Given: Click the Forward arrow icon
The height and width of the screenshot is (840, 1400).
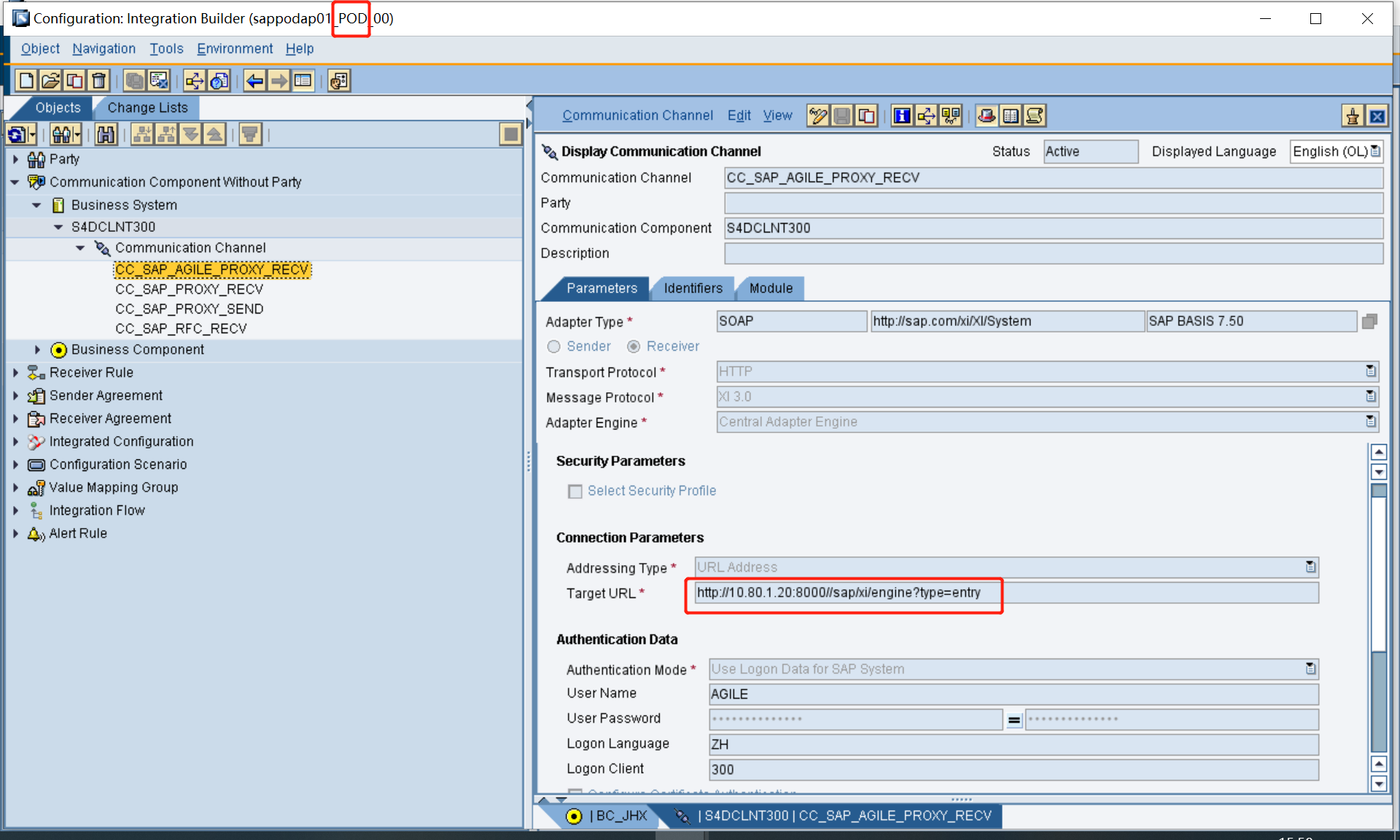Looking at the screenshot, I should point(279,80).
